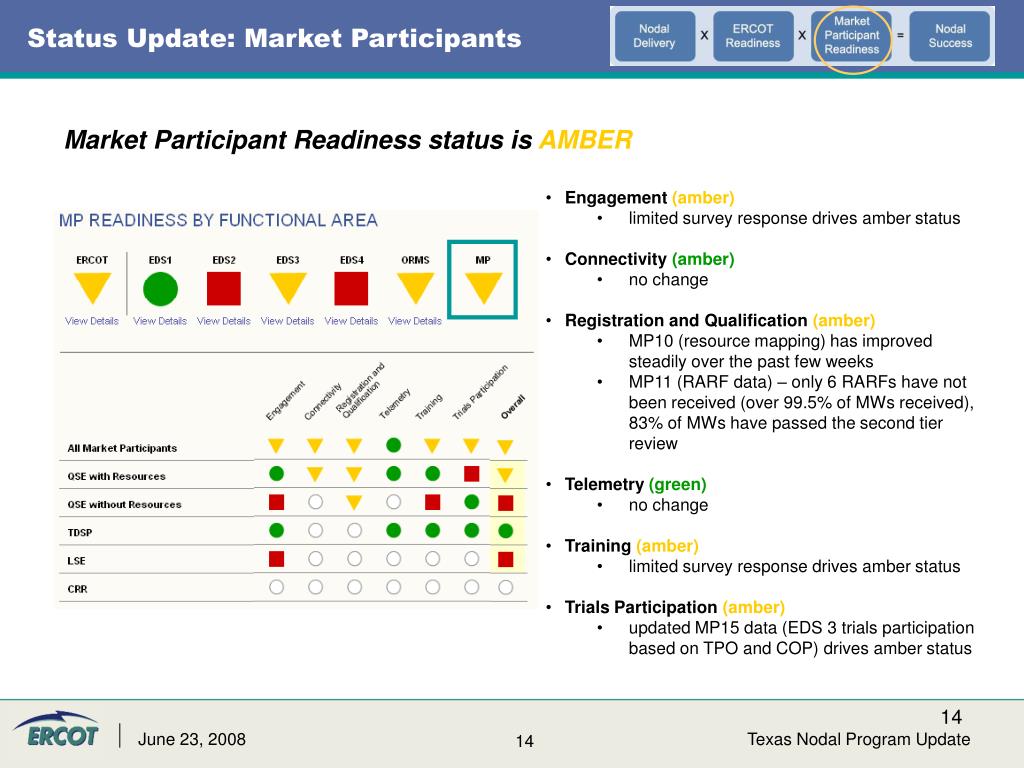Click the ERCOT logo in footer

(57, 729)
